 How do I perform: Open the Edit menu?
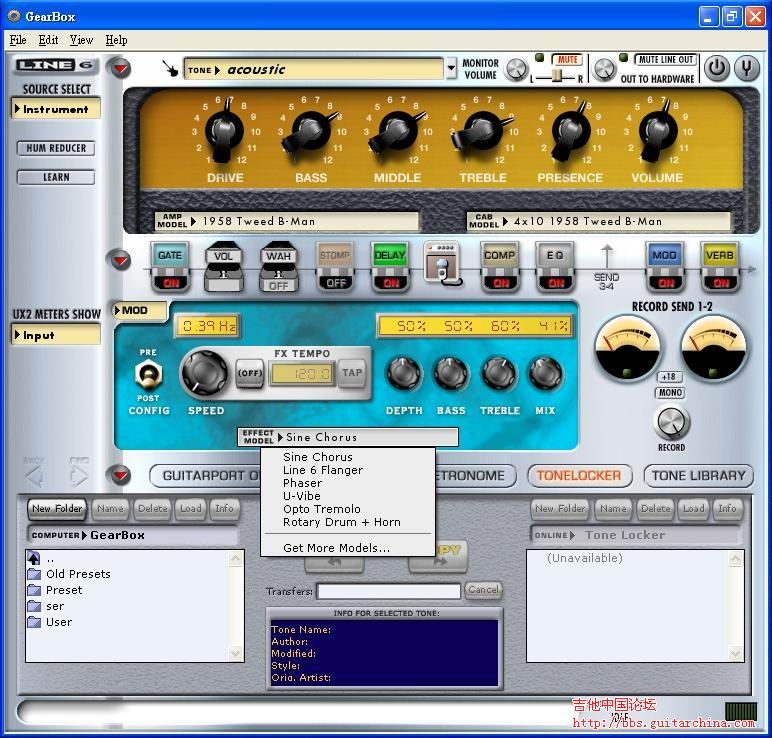click(x=48, y=40)
